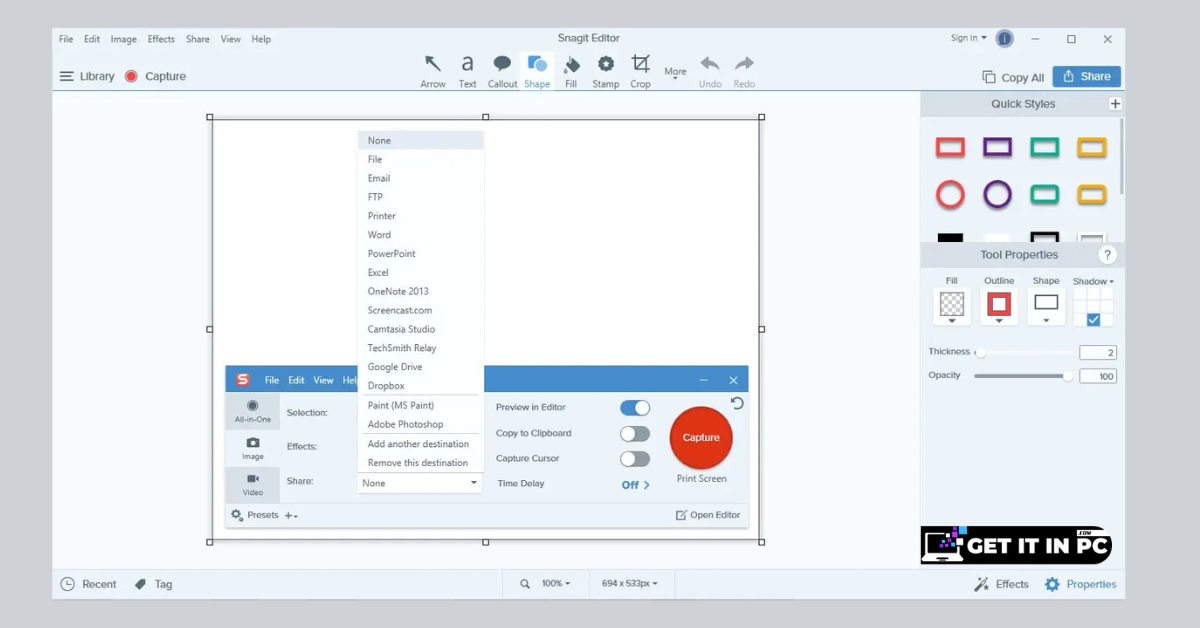Toggle Copy to Clipboard switch
This screenshot has width=1200, height=628.
635,434
